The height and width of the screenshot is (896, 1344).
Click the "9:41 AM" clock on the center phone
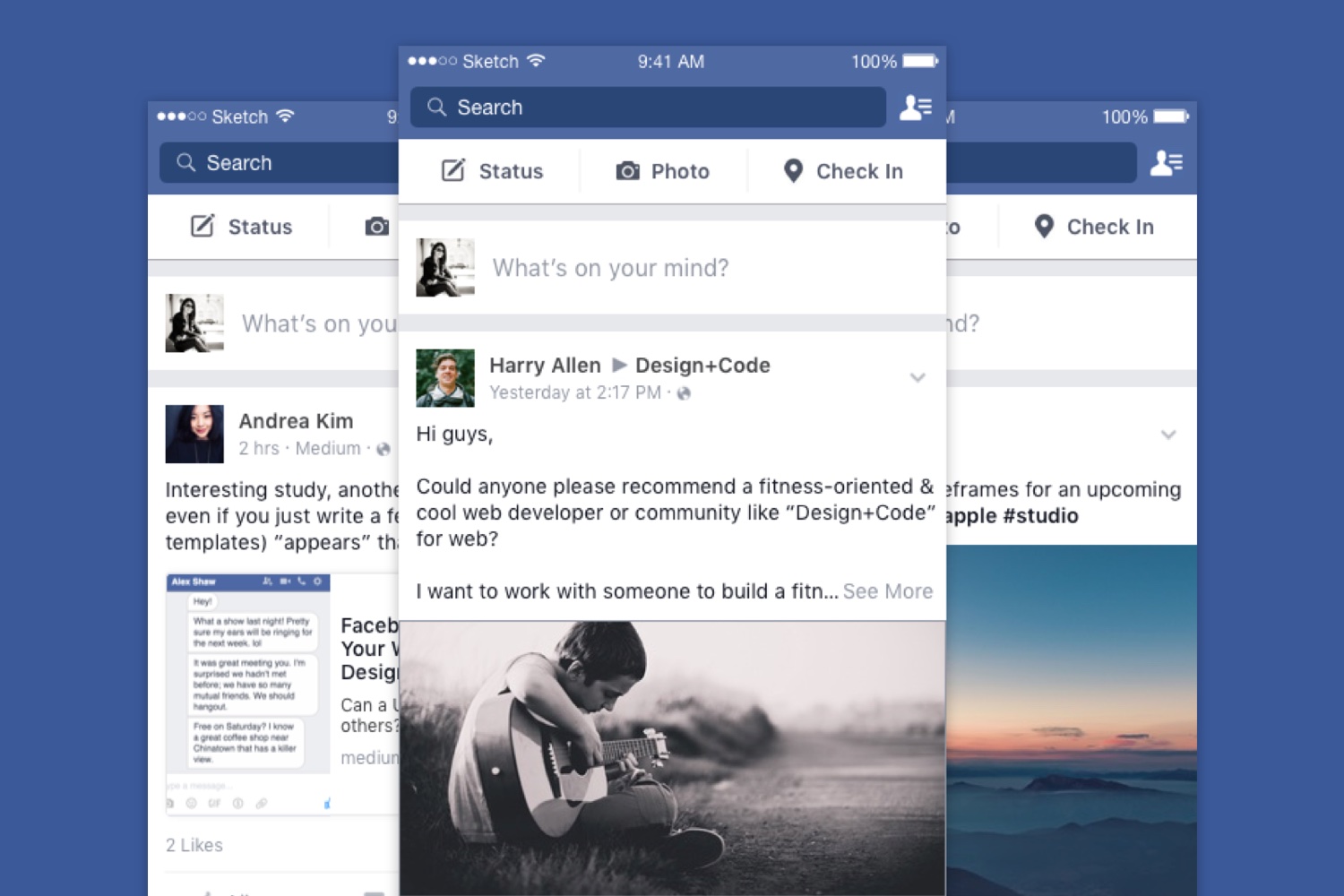point(671,62)
